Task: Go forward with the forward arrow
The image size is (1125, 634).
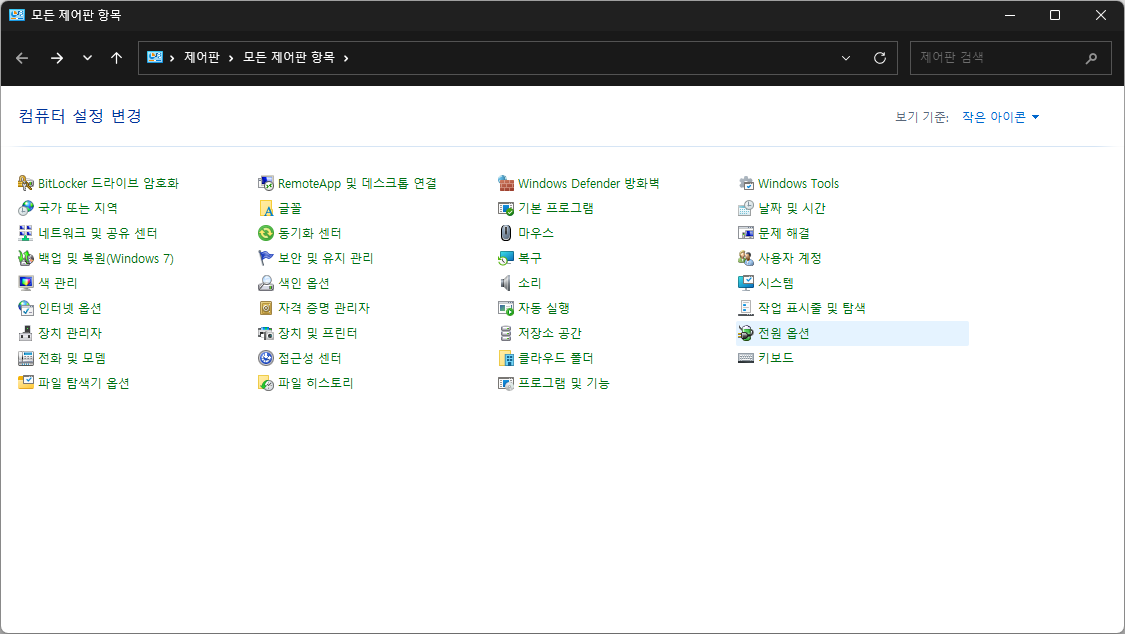Action: pos(57,58)
